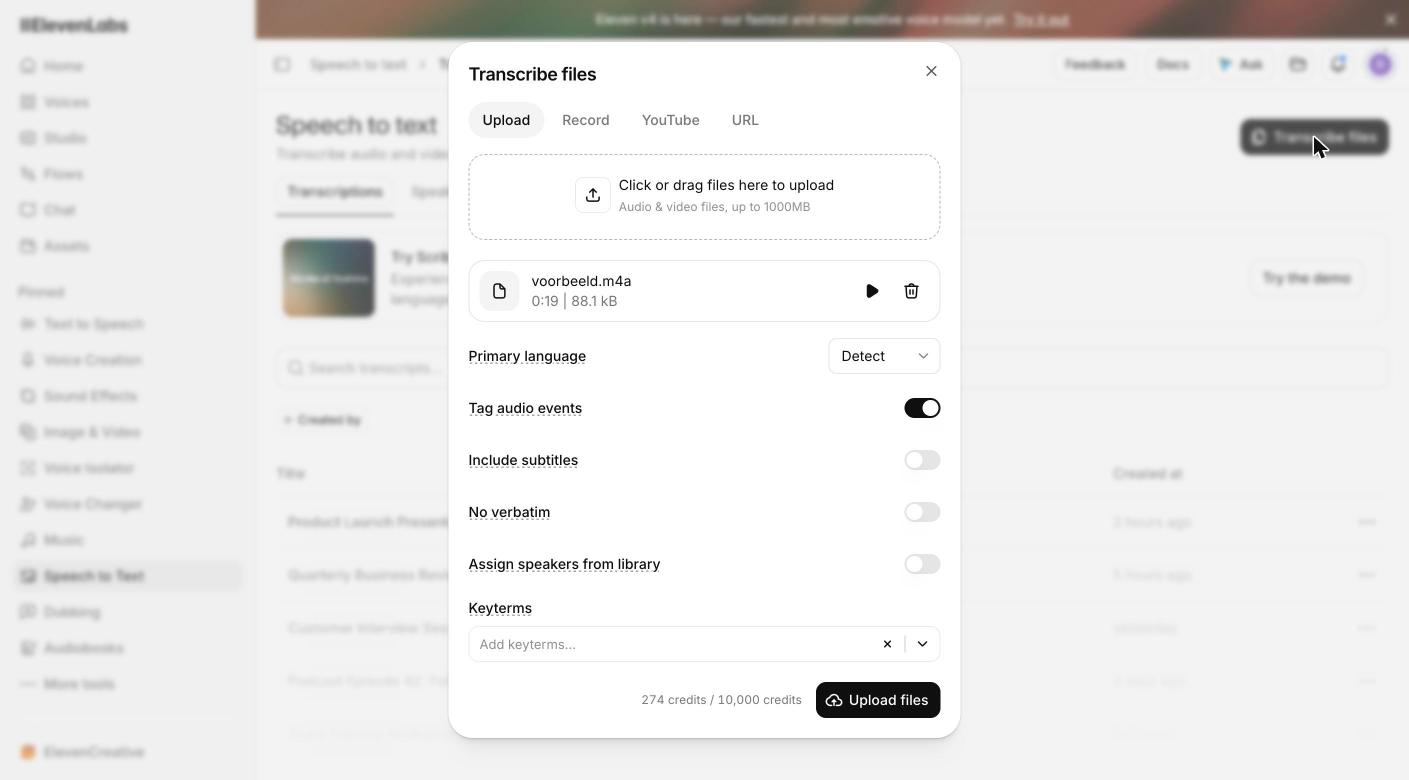The width and height of the screenshot is (1409, 780).
Task: Click the Speech to text breadcrumb
Action: 358,64
